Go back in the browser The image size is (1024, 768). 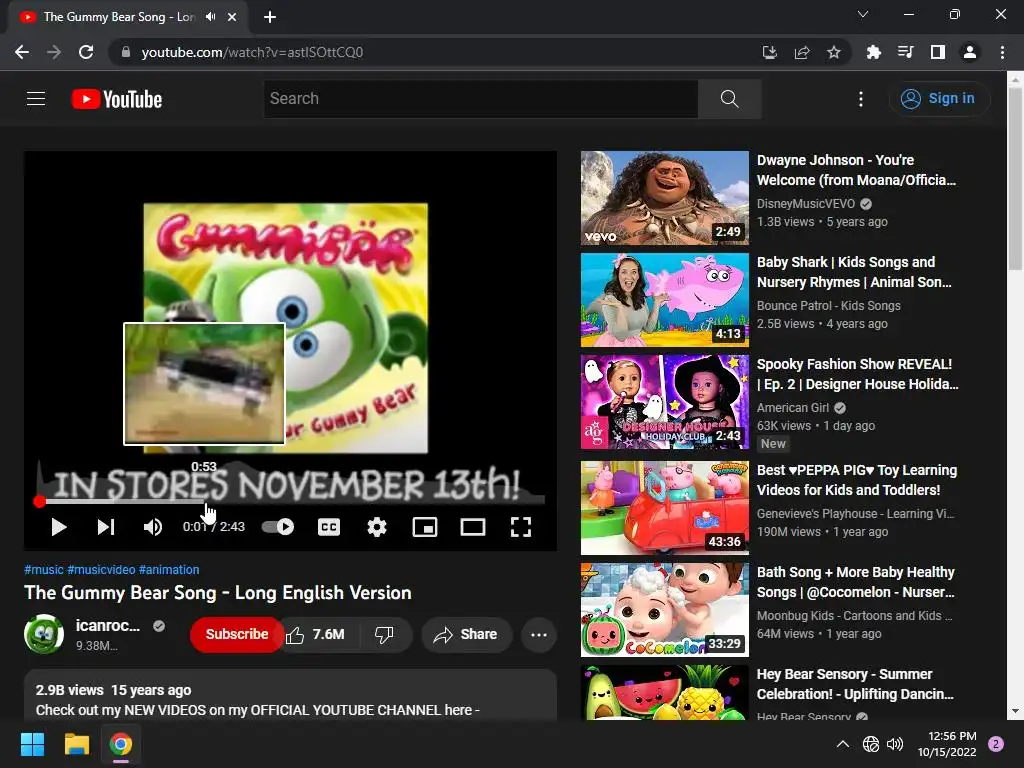click(22, 52)
